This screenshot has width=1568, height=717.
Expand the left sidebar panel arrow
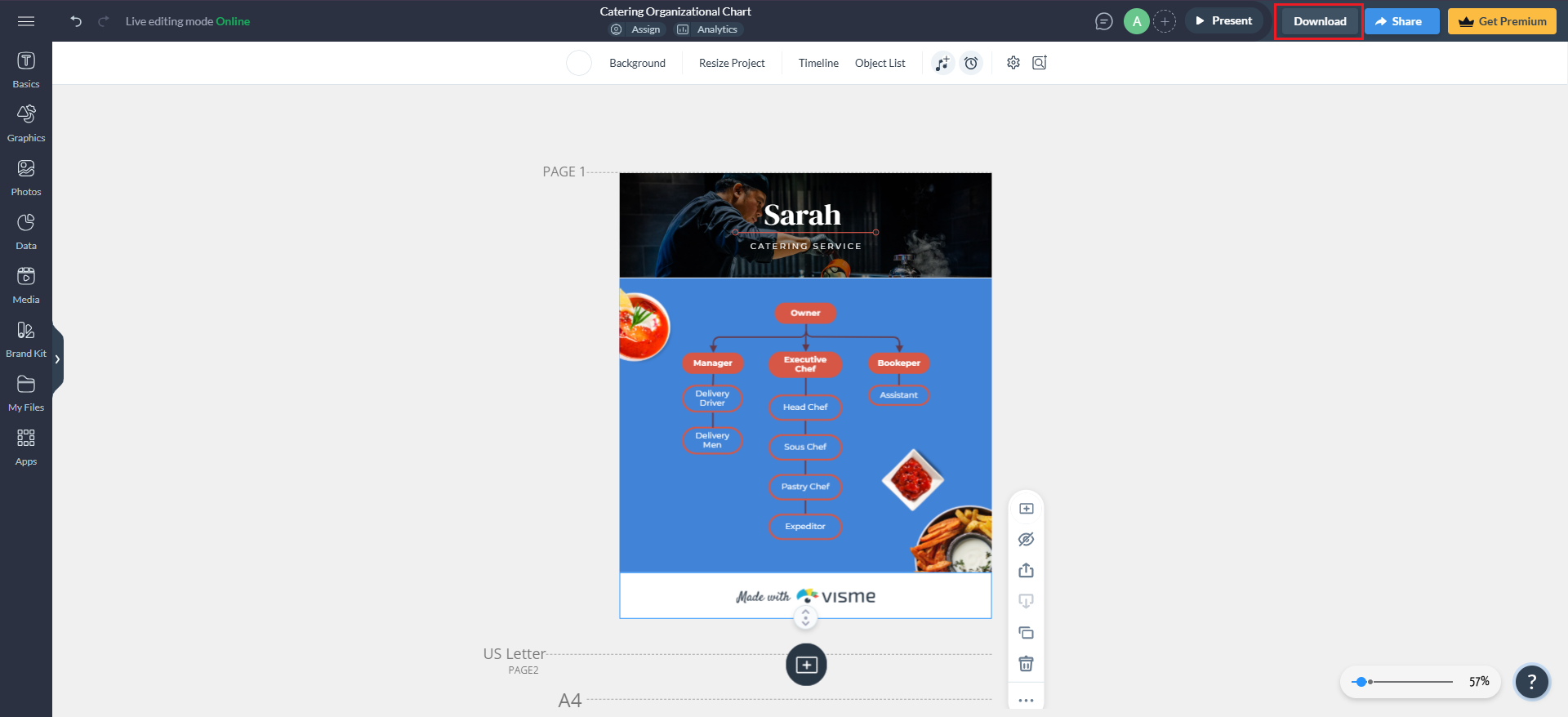(x=57, y=359)
